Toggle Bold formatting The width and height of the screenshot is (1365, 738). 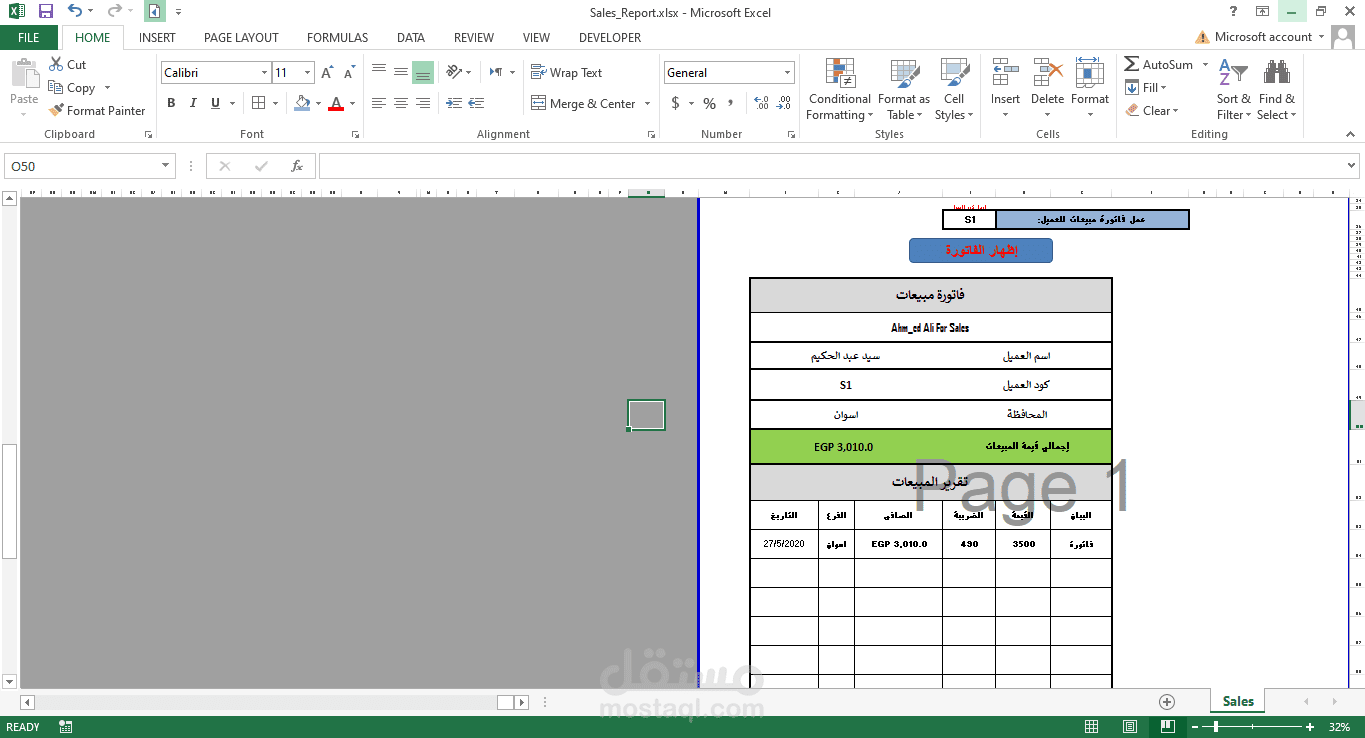click(x=171, y=103)
